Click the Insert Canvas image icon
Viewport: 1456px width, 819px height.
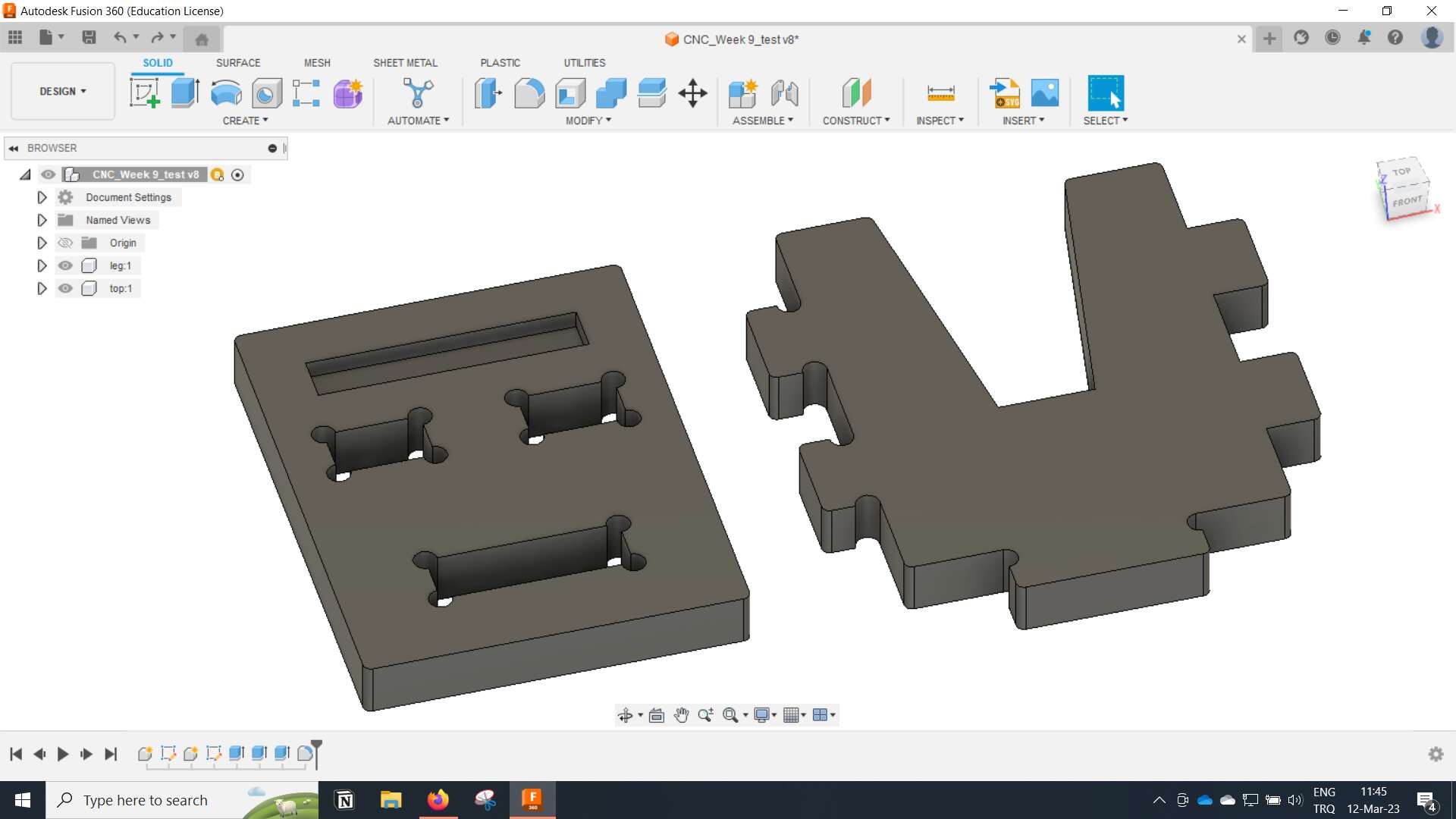(x=1045, y=93)
